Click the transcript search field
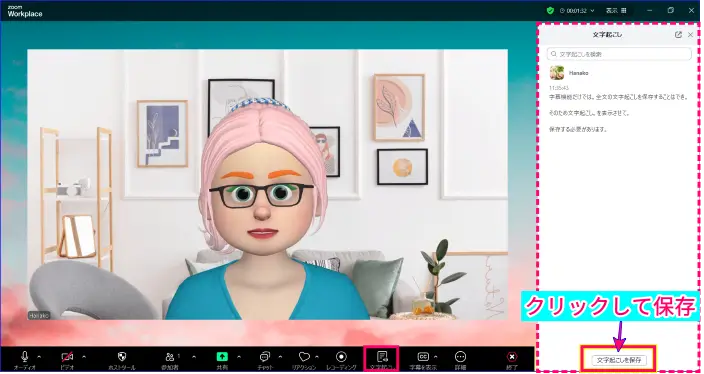 click(619, 54)
